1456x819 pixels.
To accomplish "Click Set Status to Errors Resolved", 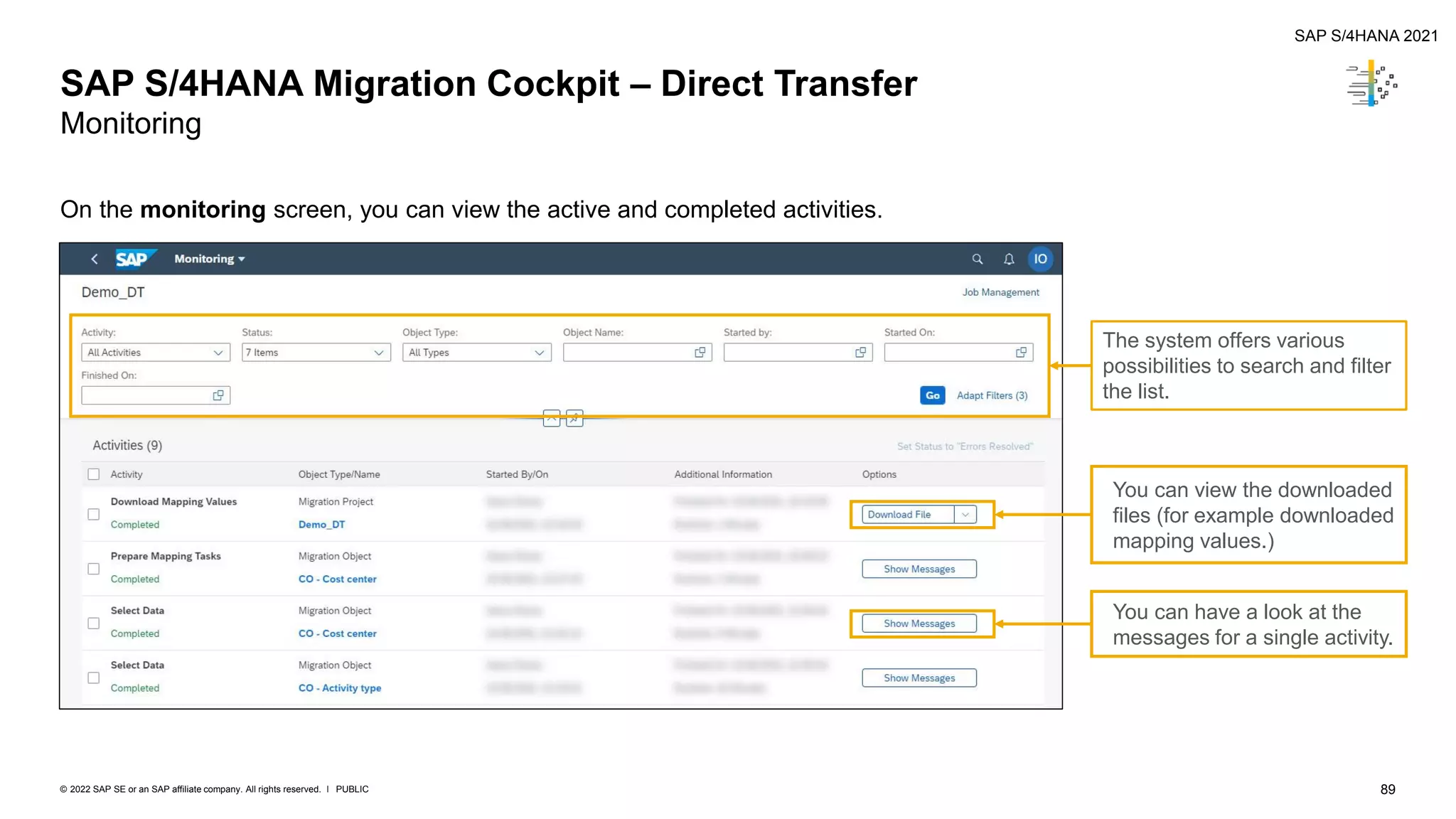I will (x=965, y=446).
